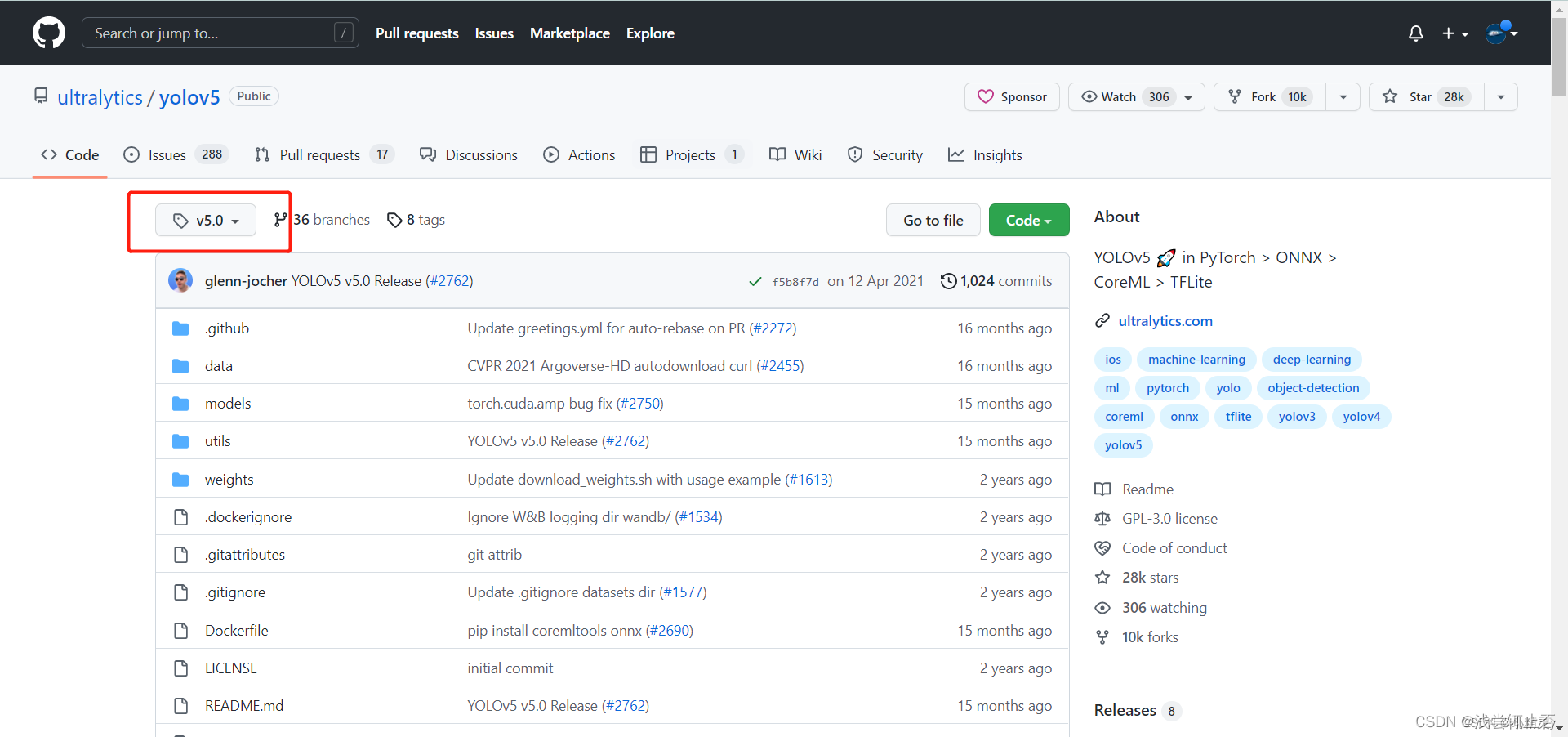
Task: Focus the Search or jump to field
Action: [220, 33]
